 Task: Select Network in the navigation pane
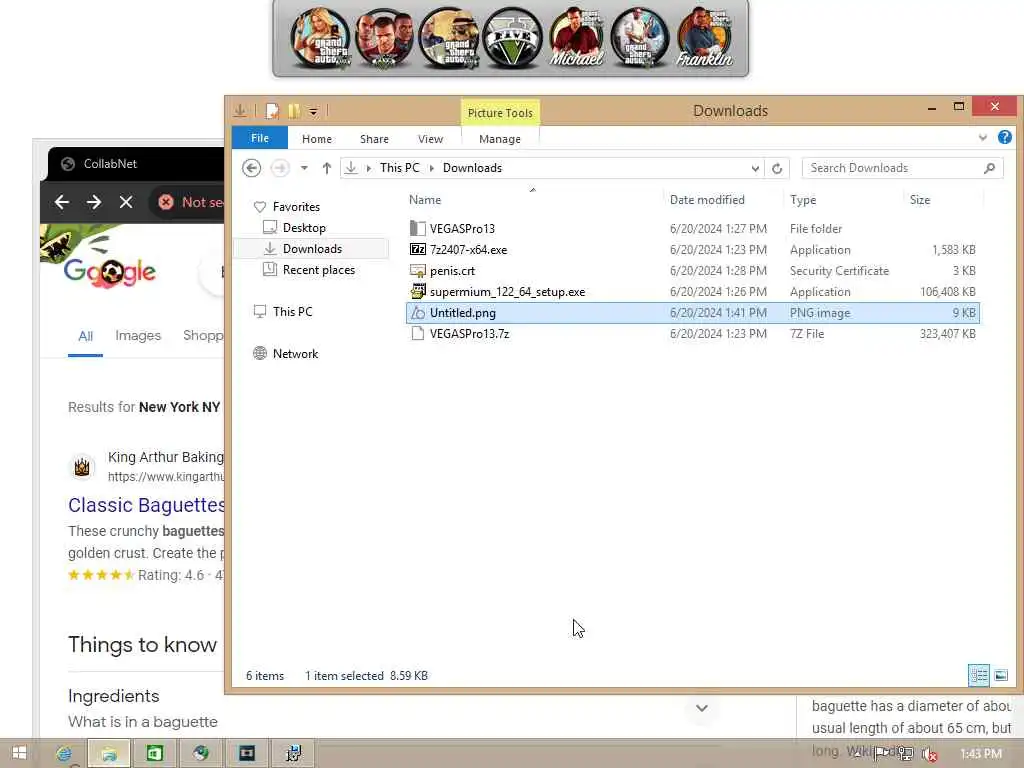point(295,353)
